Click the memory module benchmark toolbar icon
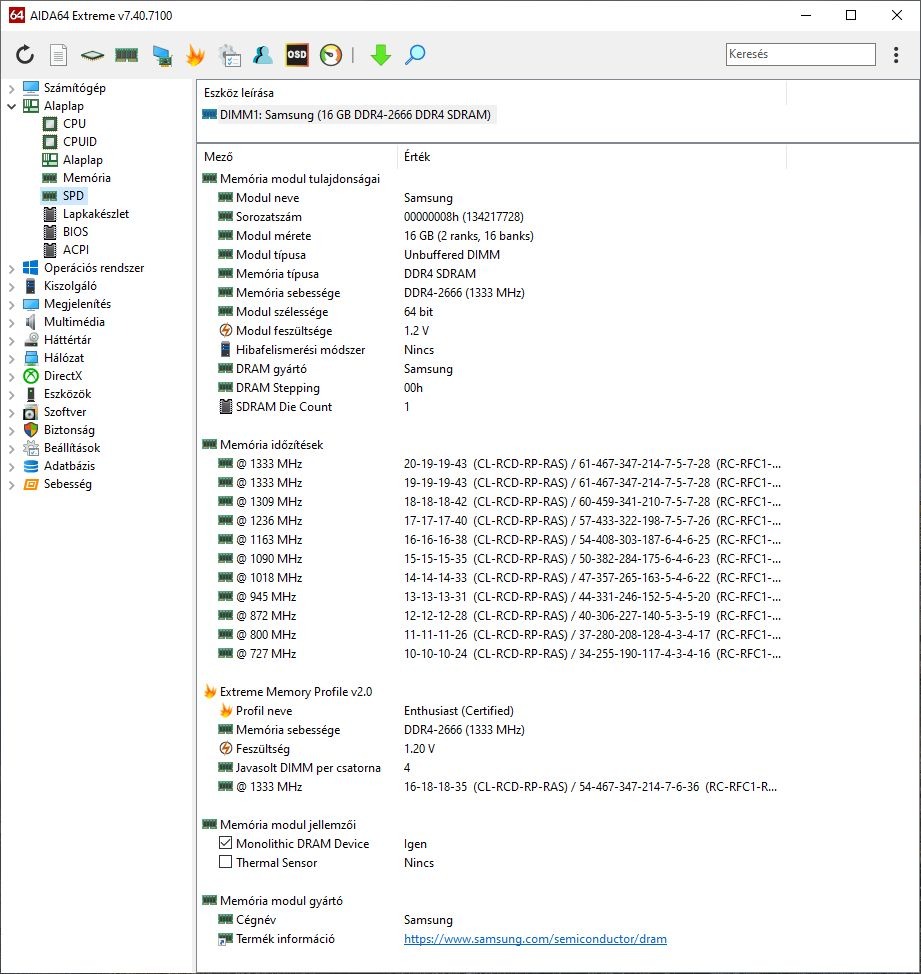Image resolution: width=921 pixels, height=974 pixels. [127, 55]
